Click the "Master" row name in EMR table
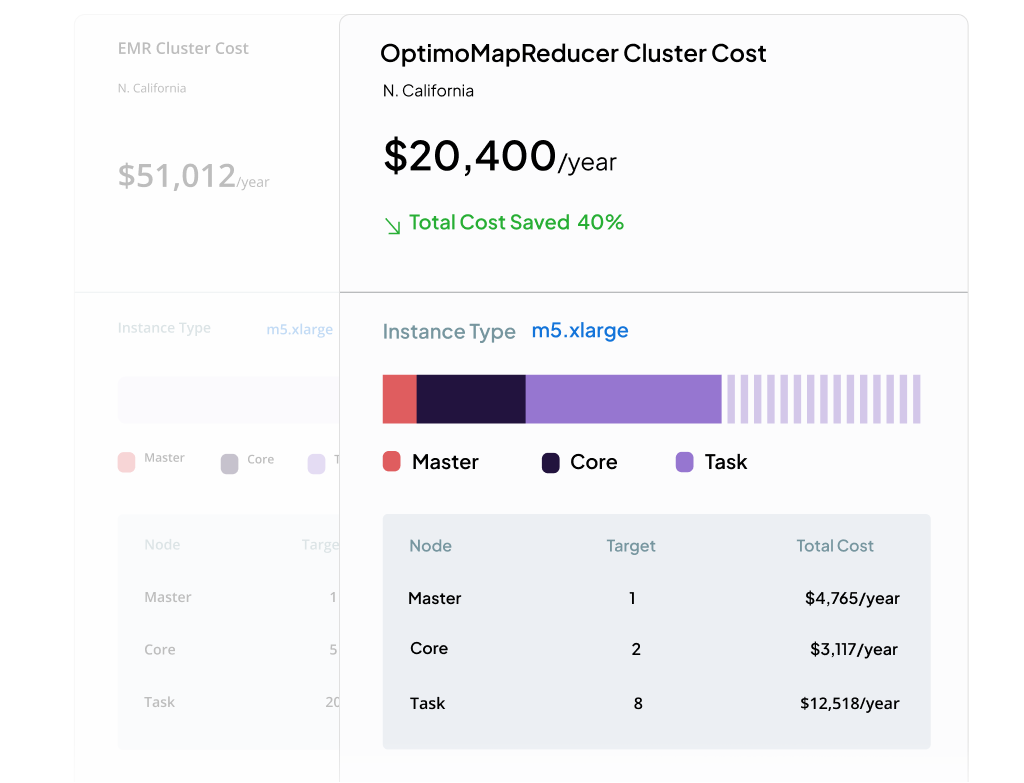The image size is (1024, 783). point(168,597)
